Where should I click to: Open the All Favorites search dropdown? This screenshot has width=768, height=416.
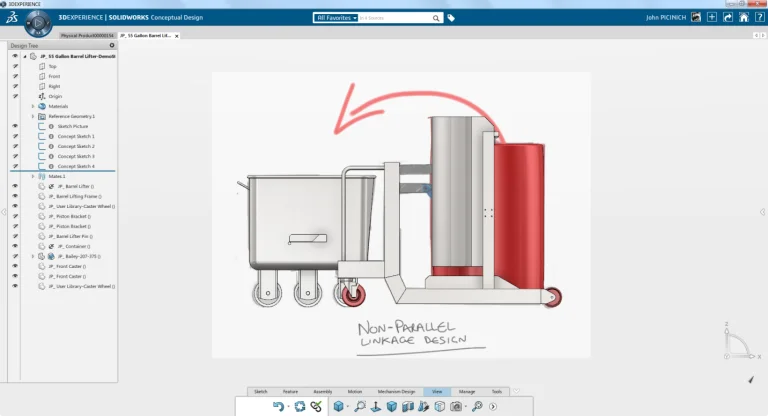click(x=336, y=18)
